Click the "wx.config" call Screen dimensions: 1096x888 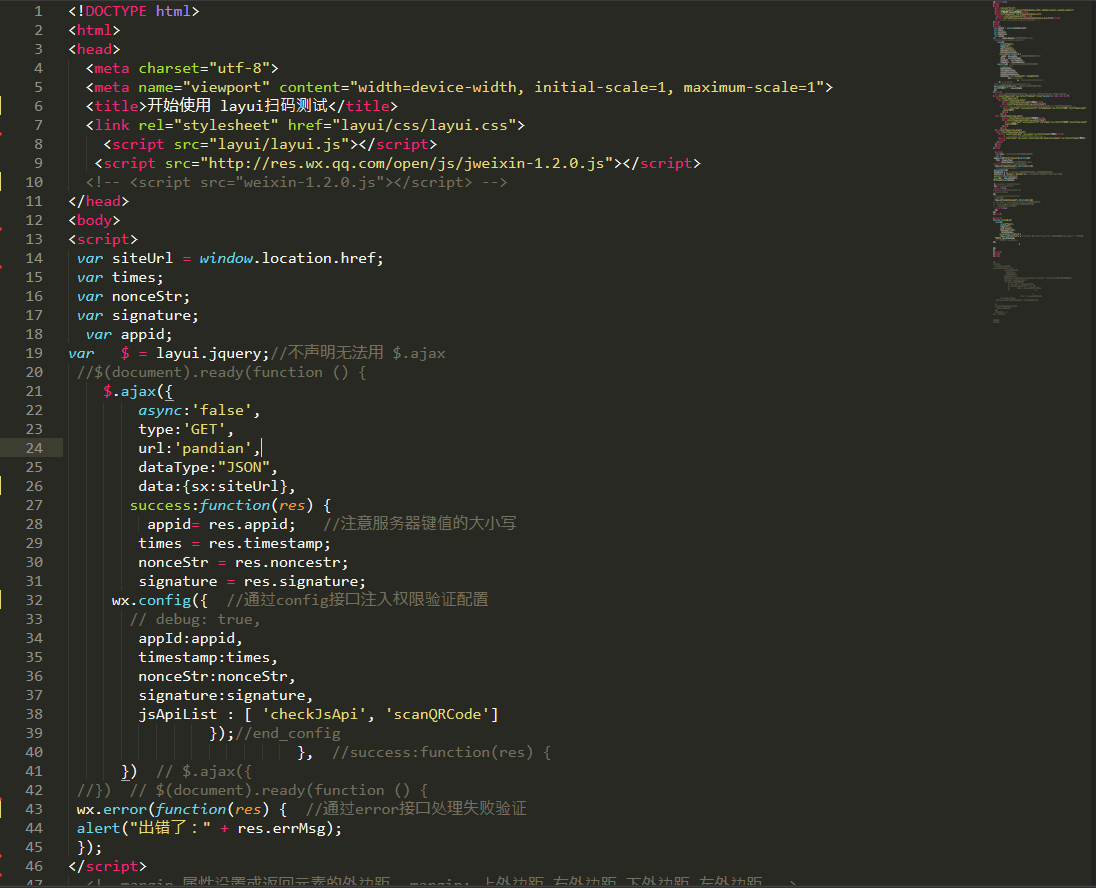(x=151, y=601)
